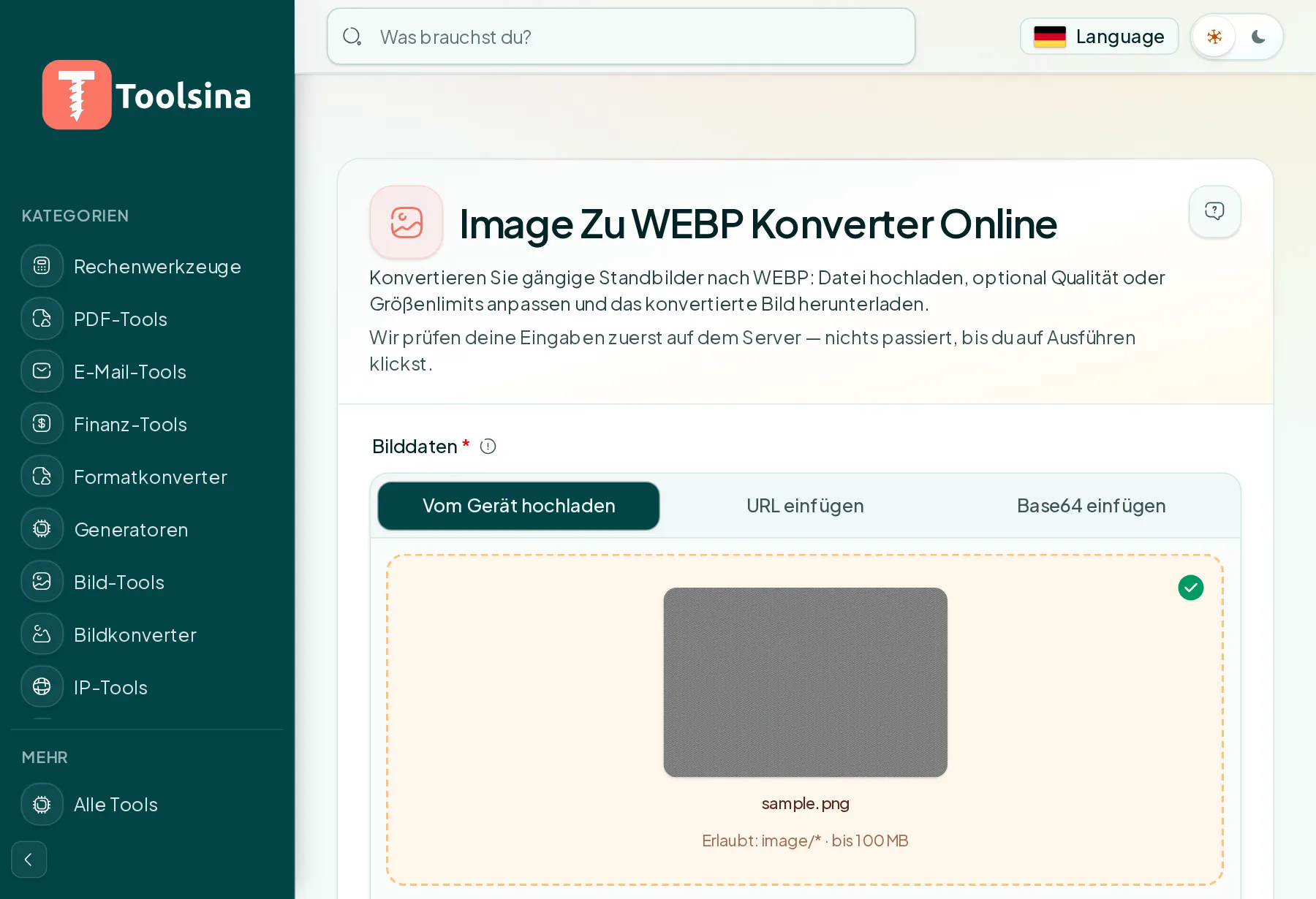Viewport: 1316px width, 899px height.
Task: Click the MEHR sidebar heading
Action: (45, 757)
